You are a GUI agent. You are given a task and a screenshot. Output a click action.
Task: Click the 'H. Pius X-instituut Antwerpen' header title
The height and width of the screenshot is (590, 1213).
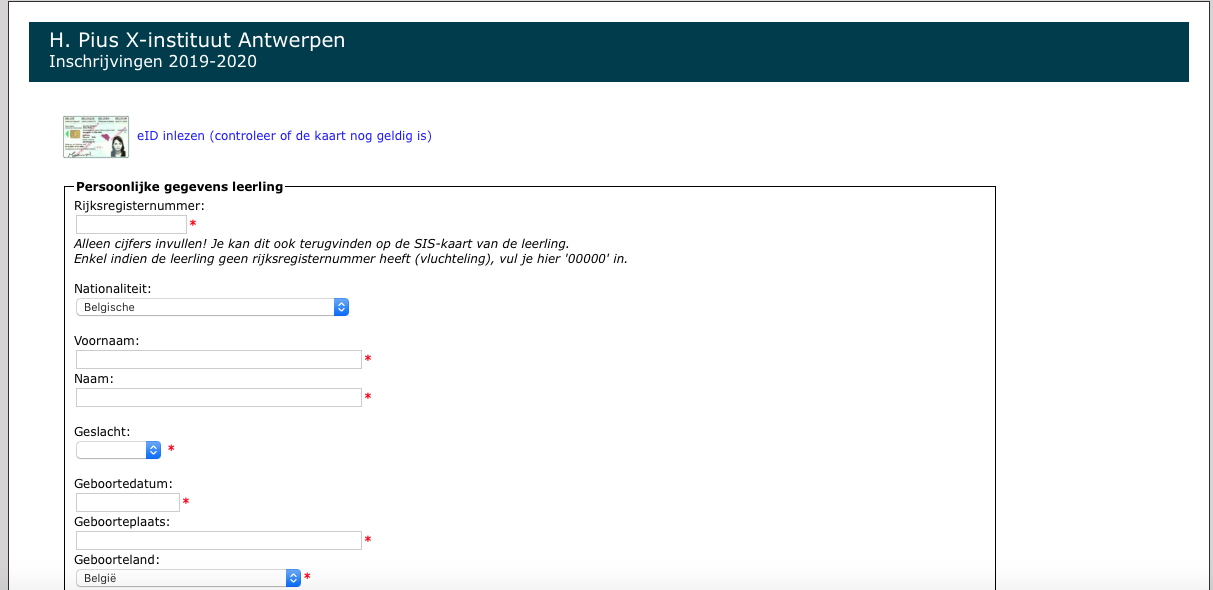[197, 41]
